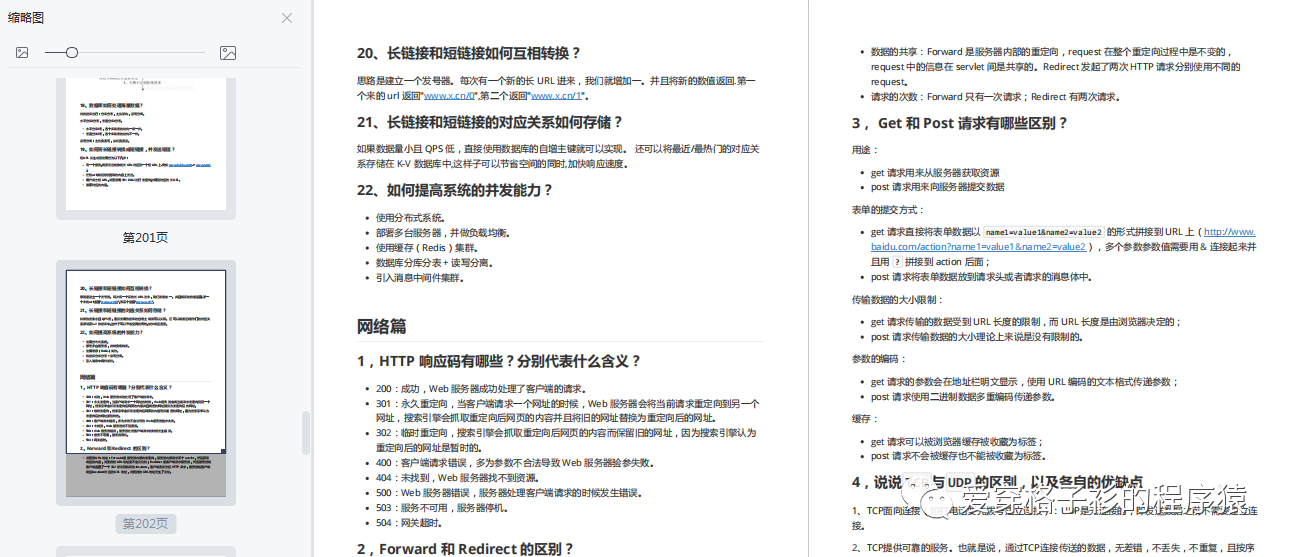
Task: Click bullet 部署多台服务器，并做负载均衡。
Action: 442,232
